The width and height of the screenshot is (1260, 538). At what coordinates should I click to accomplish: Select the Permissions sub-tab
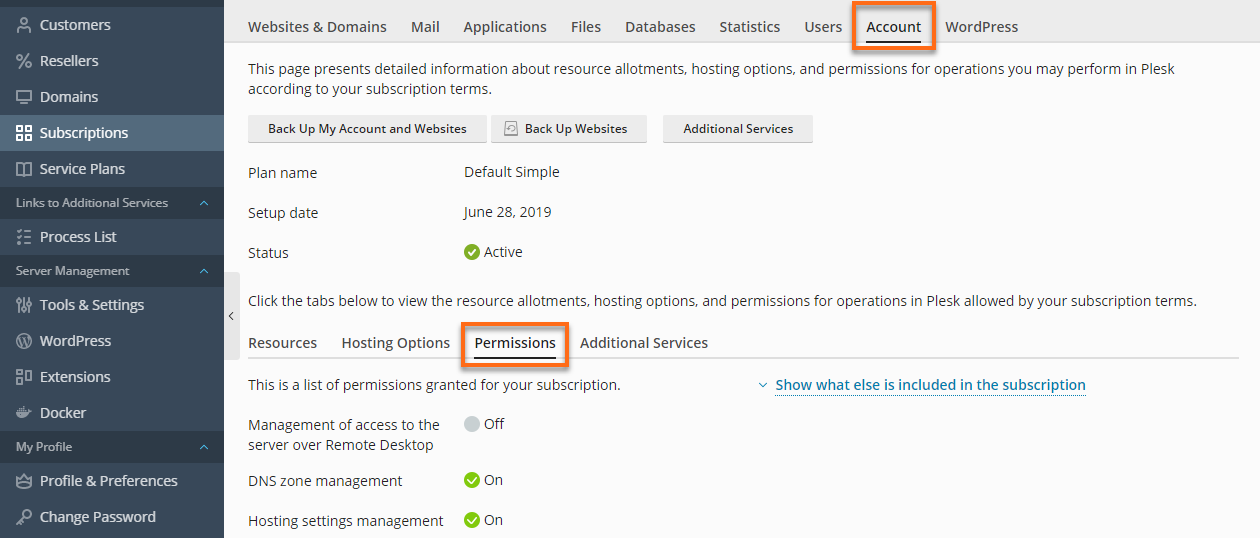point(515,343)
